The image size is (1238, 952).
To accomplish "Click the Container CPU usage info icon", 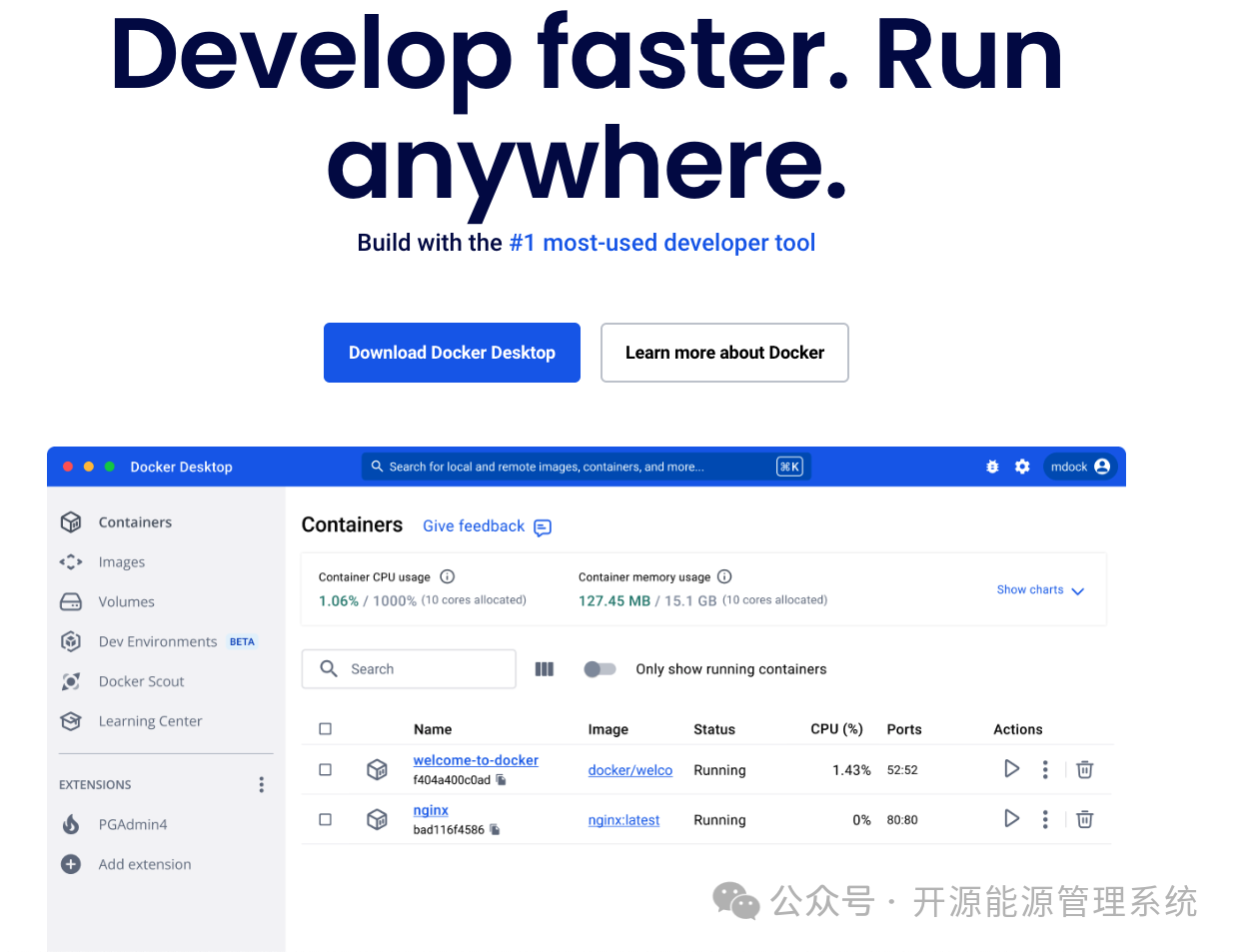I will (x=448, y=576).
